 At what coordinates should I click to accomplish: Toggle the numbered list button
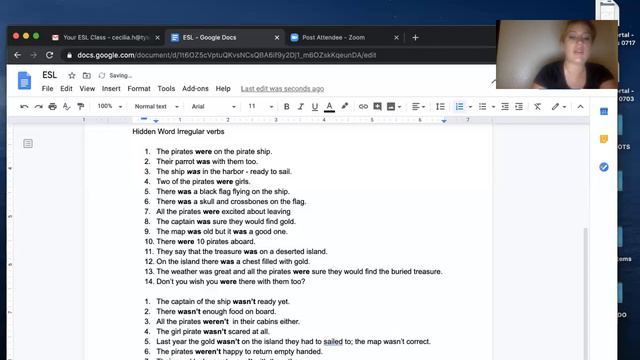tap(459, 107)
